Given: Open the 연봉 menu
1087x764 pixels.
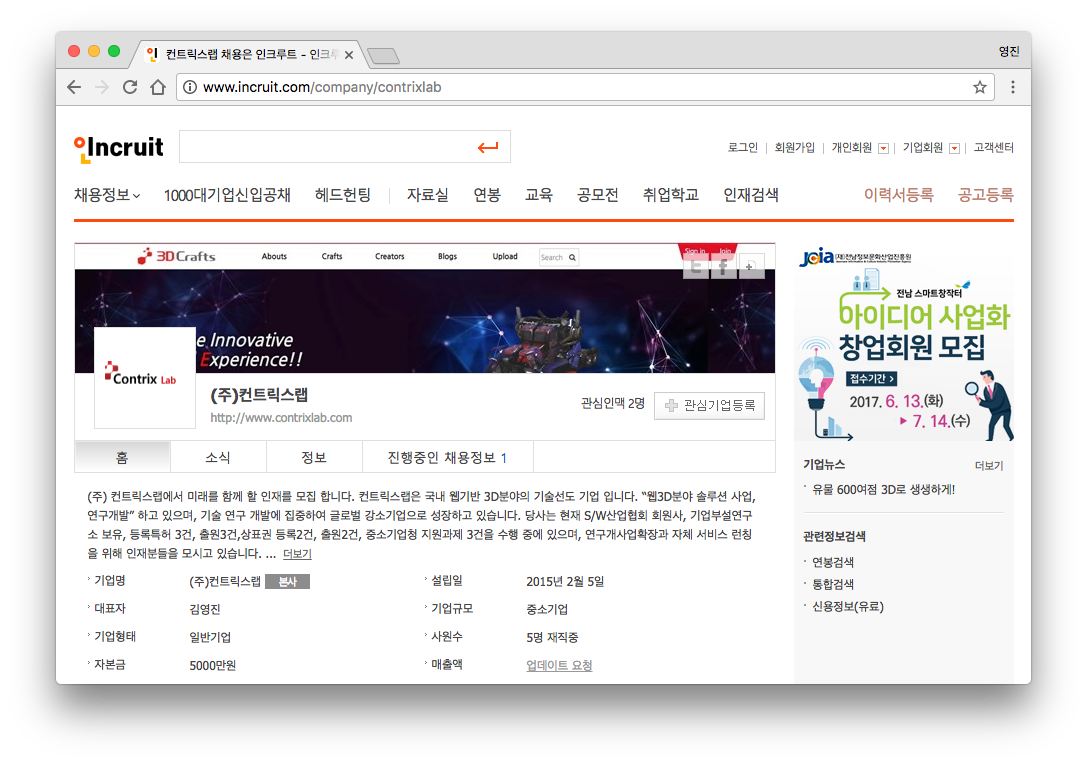Looking at the screenshot, I should click(487, 195).
